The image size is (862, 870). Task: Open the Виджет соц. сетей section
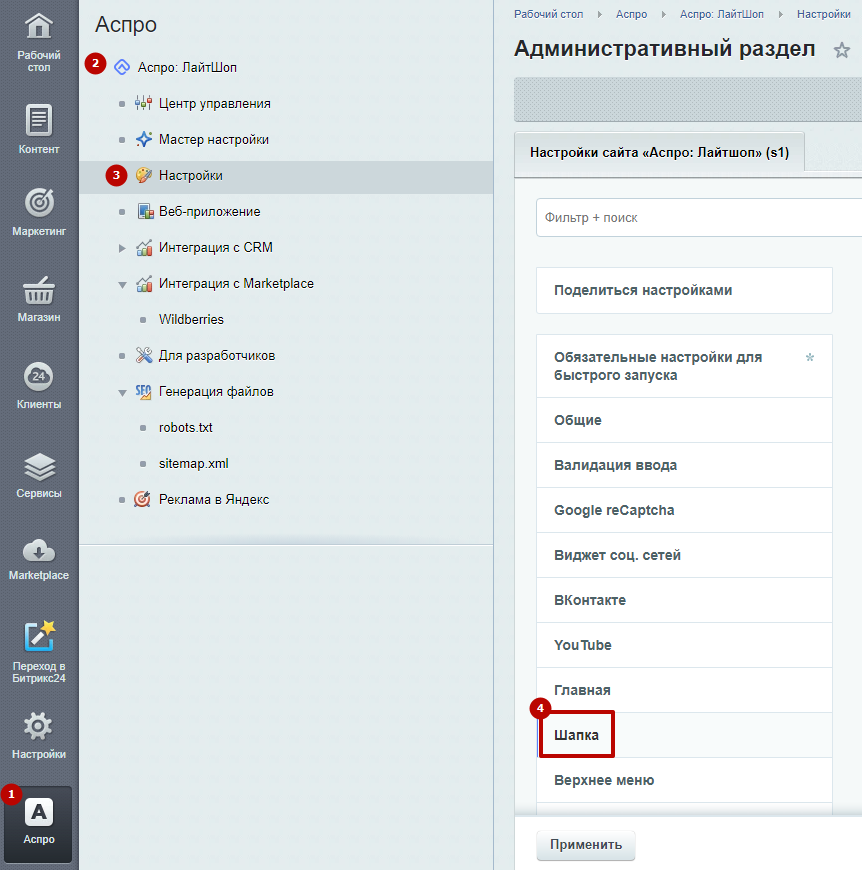[x=684, y=555]
